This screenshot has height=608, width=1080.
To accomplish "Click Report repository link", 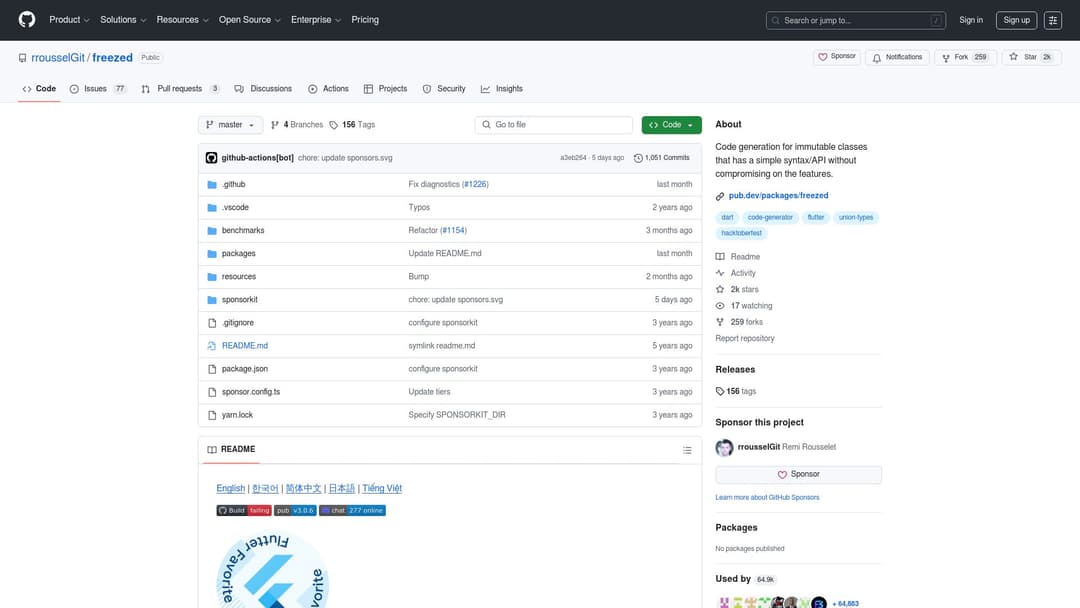I will pyautogui.click(x=745, y=339).
